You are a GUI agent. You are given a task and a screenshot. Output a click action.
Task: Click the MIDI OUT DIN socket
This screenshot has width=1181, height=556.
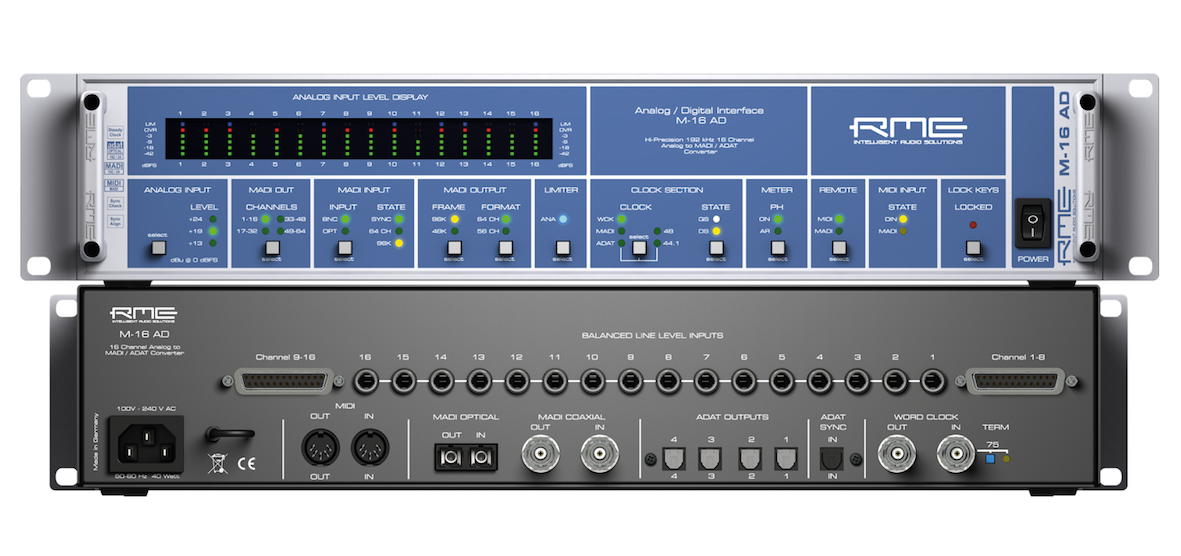point(319,448)
